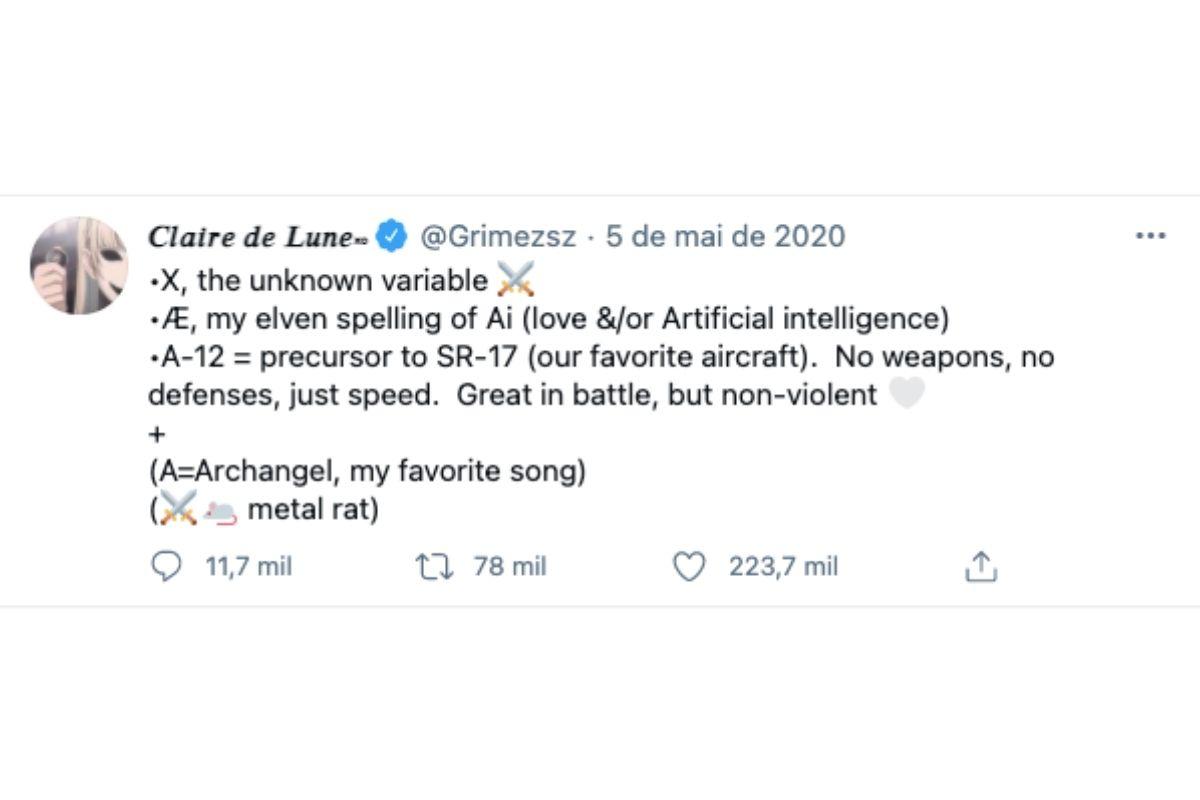Retweet this post using the arrows icon

[434, 567]
